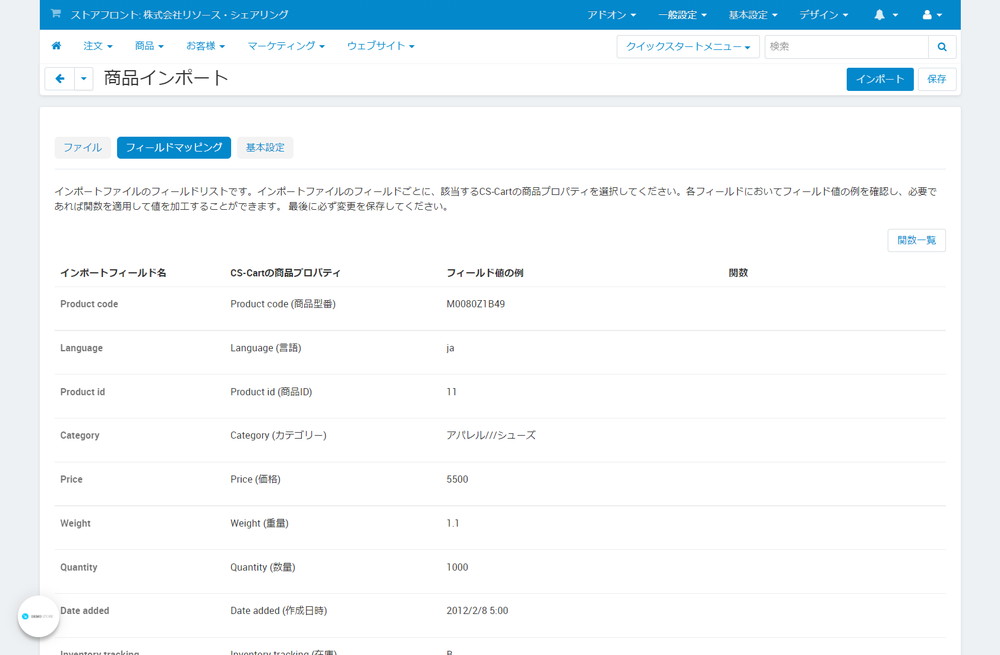Viewport: 1000px width, 655px height.
Task: Switch to the ファイル tab
Action: (82, 147)
